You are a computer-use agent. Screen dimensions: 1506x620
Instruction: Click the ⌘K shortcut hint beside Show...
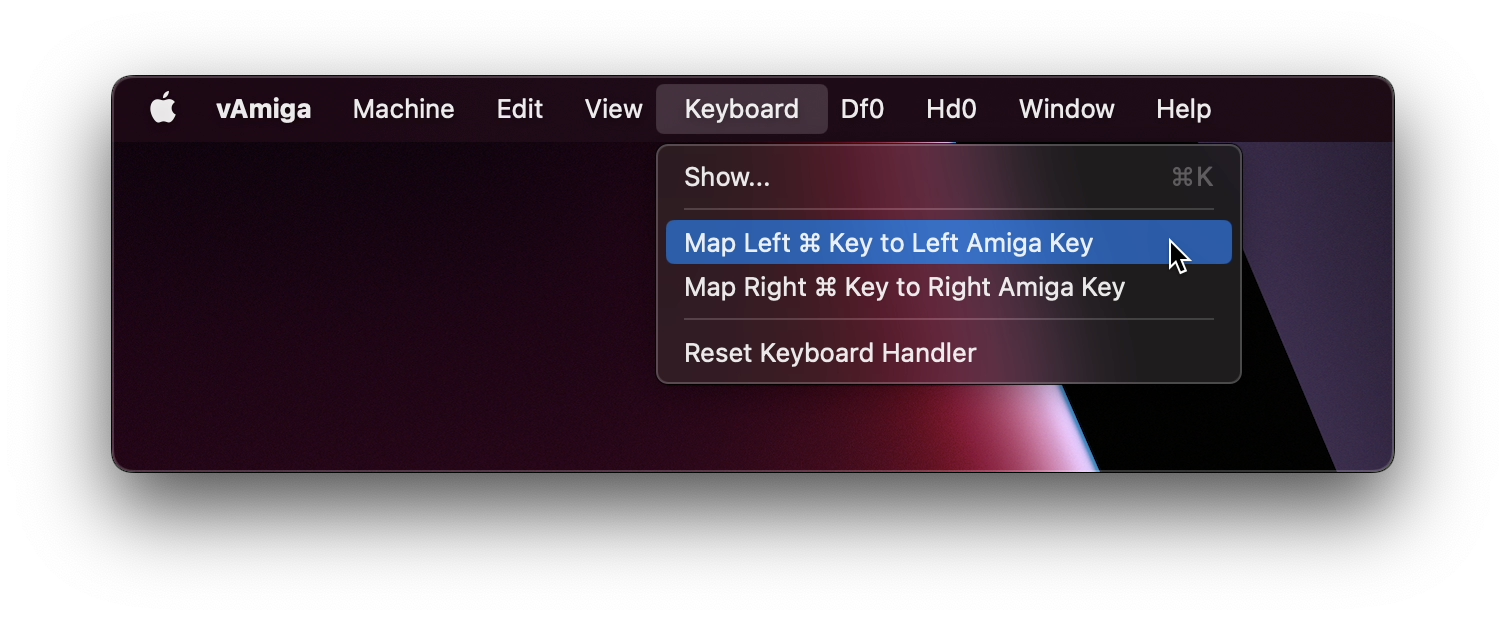click(x=1192, y=177)
